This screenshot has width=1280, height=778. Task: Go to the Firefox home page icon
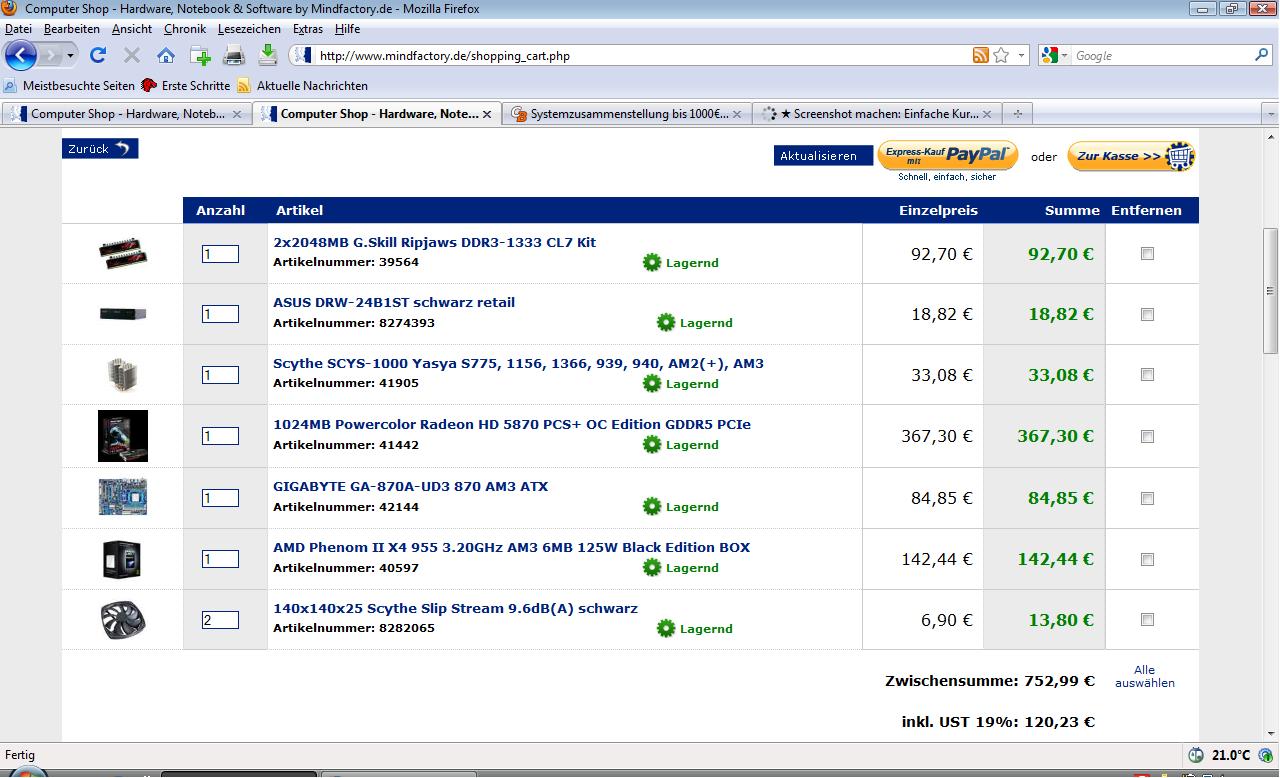pos(166,56)
